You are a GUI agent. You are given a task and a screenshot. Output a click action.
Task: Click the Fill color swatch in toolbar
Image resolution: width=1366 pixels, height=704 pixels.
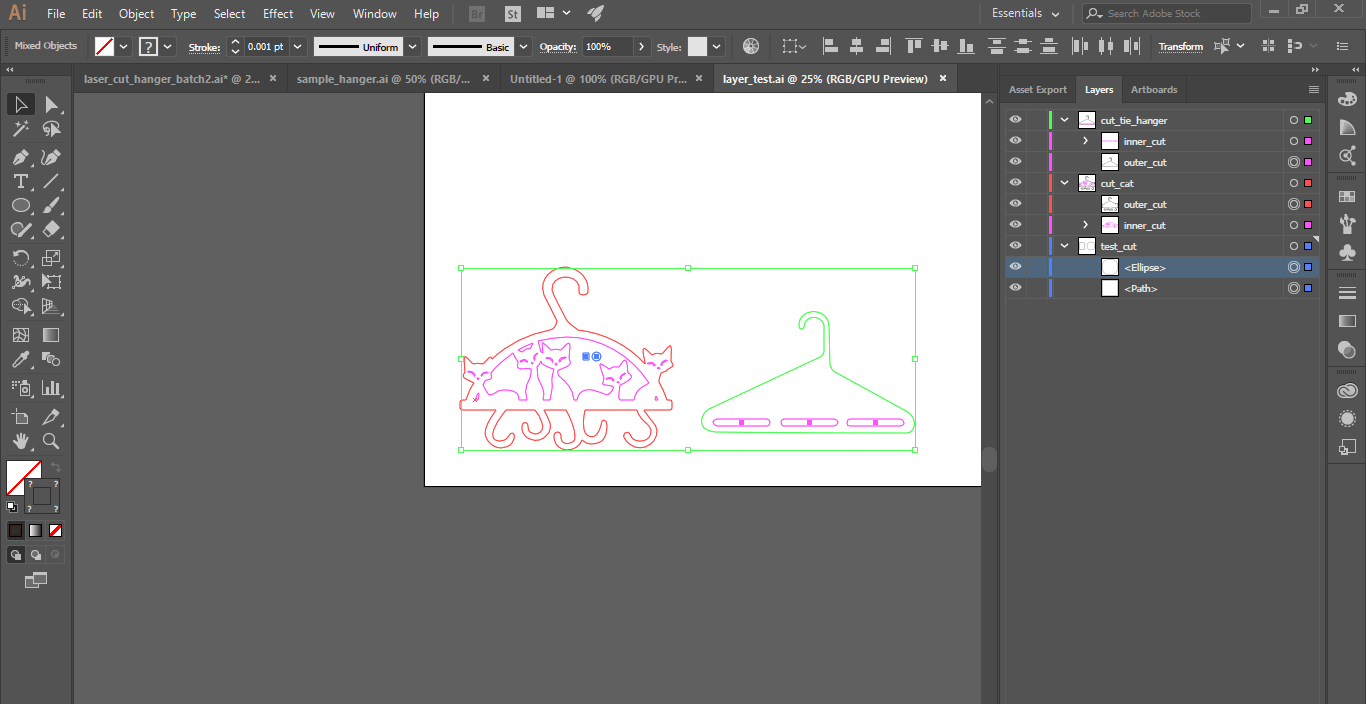(x=22, y=477)
